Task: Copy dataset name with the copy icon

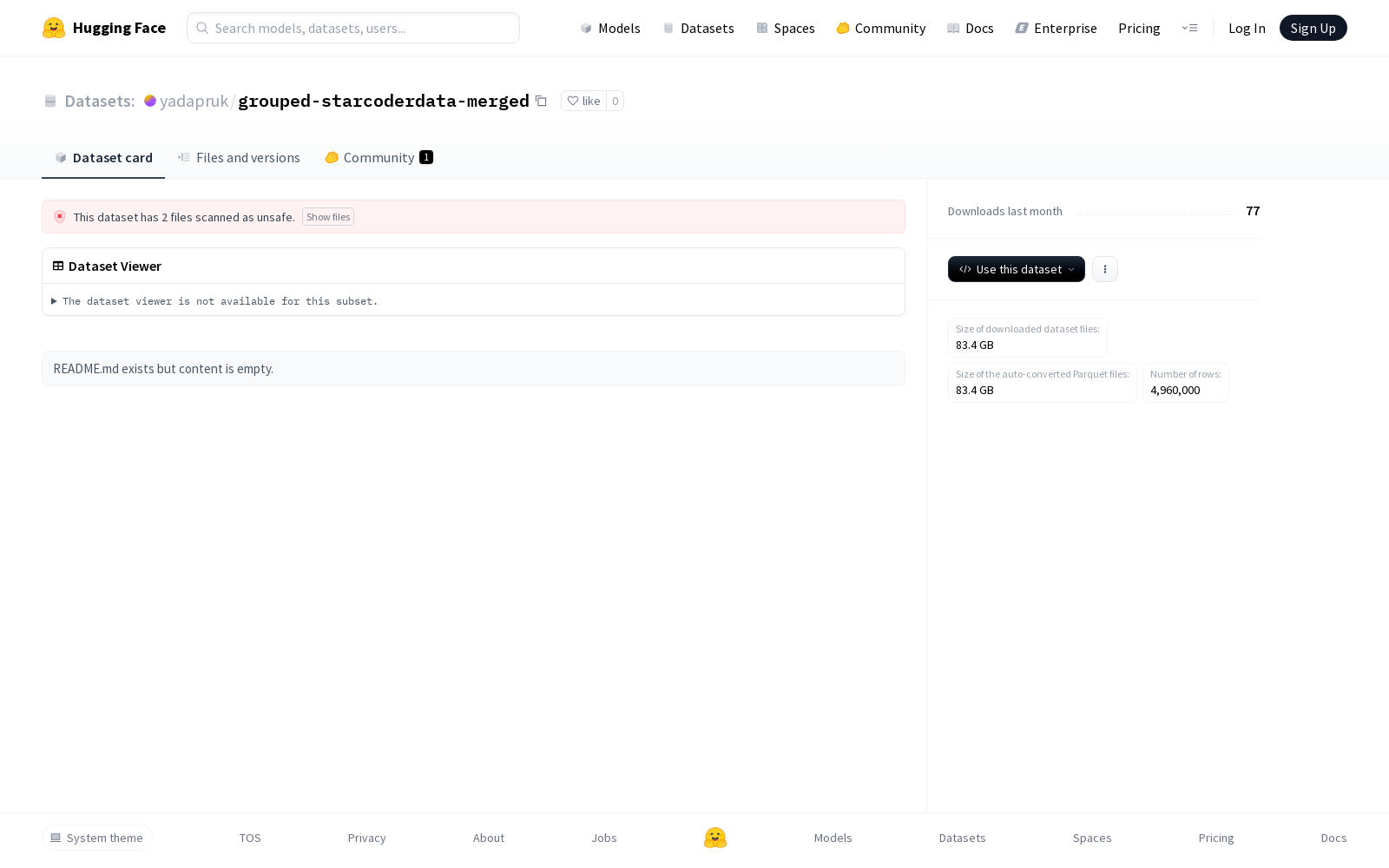Action: (541, 101)
